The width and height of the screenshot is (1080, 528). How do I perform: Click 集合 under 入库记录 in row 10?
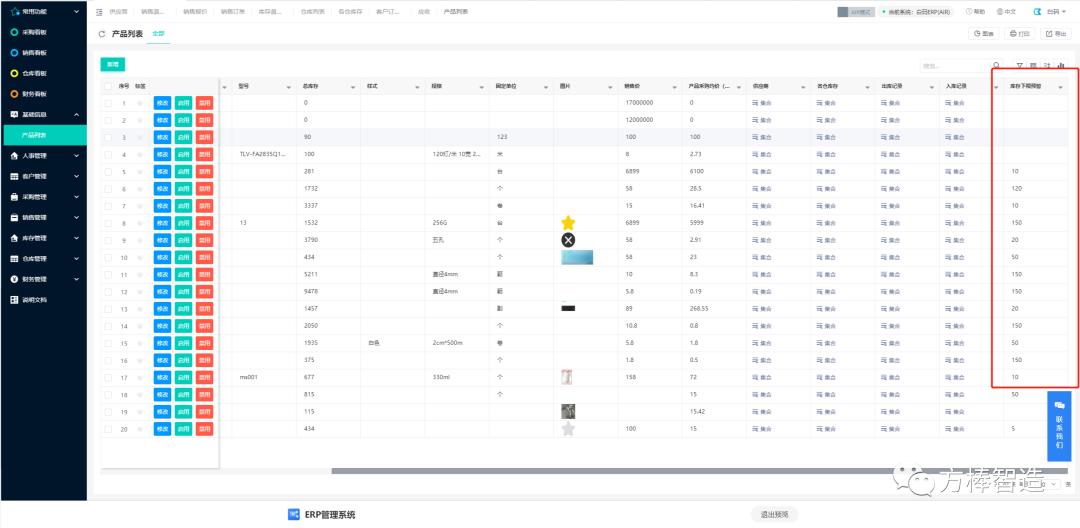point(955,257)
